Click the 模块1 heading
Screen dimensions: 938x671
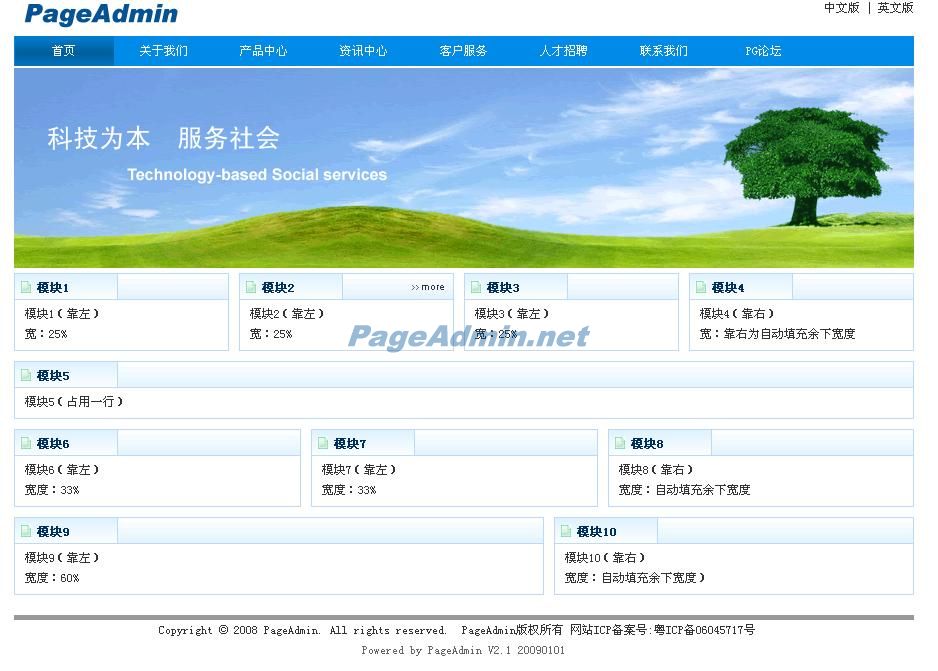53,288
